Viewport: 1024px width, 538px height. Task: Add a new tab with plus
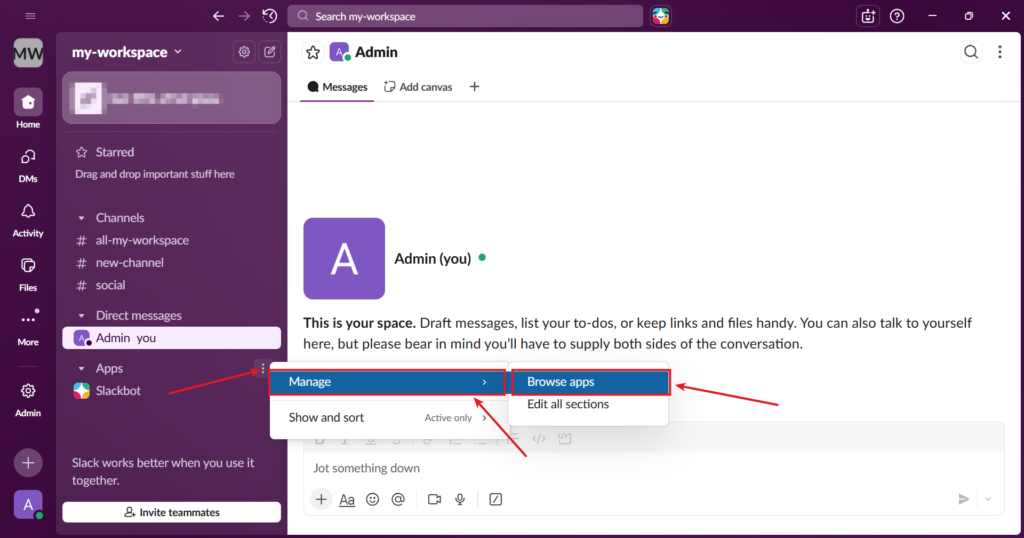[x=475, y=87]
